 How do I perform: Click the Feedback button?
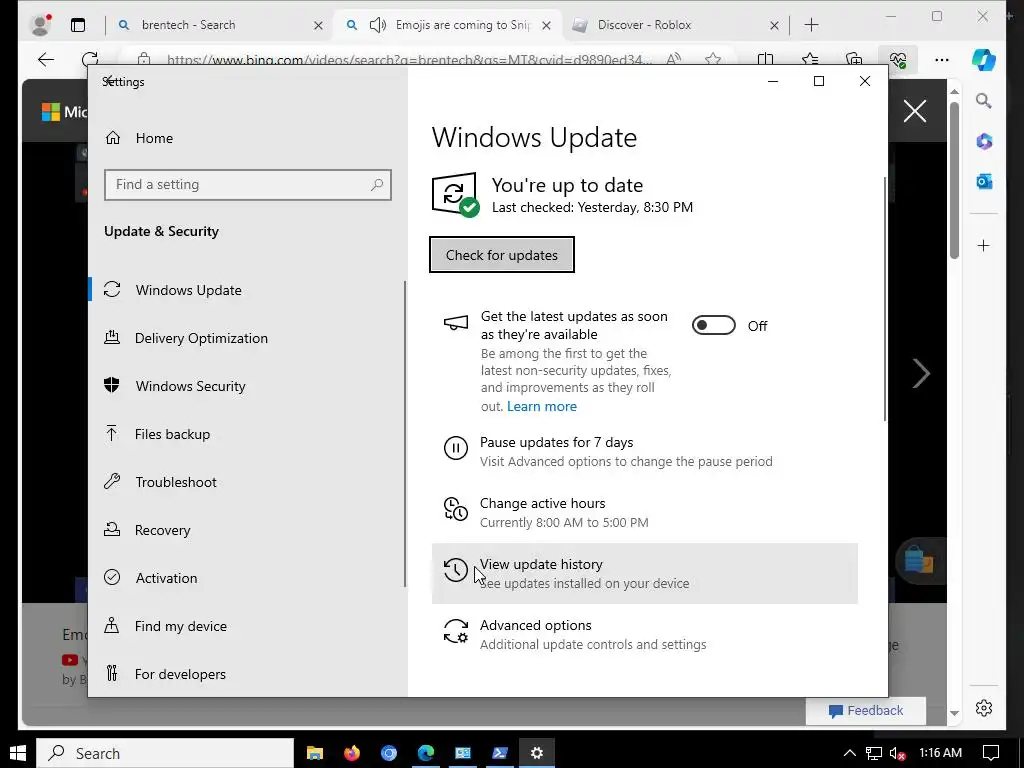click(x=865, y=711)
